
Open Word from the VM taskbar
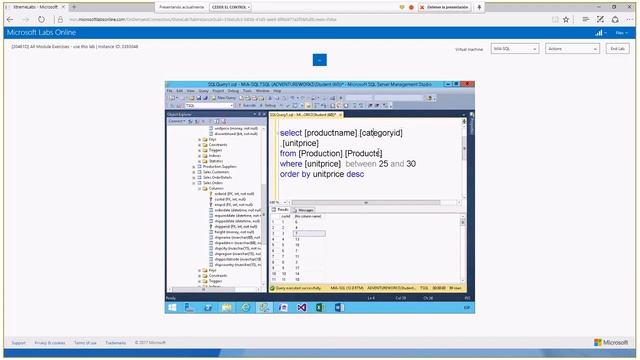pos(339,307)
